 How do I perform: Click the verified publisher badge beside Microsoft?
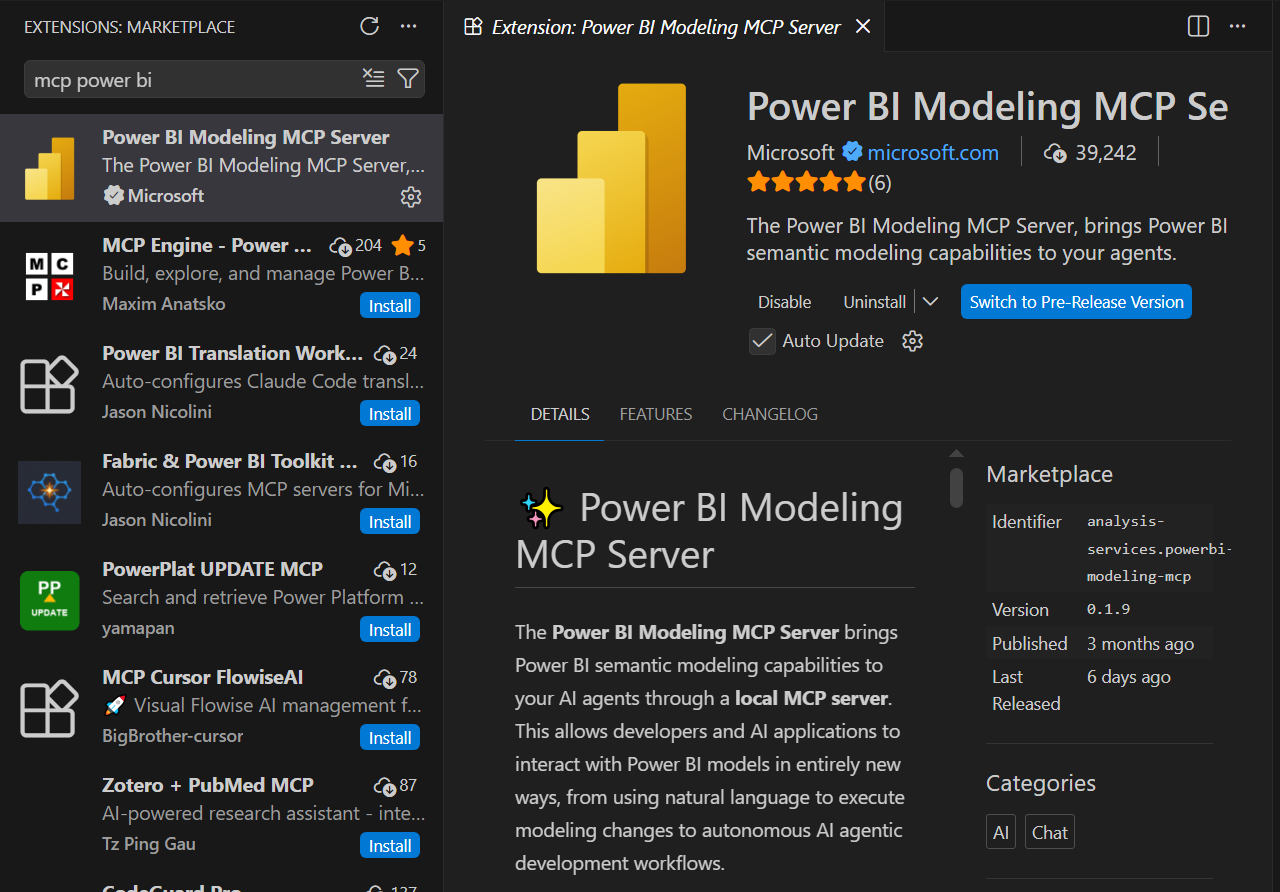tap(852, 152)
